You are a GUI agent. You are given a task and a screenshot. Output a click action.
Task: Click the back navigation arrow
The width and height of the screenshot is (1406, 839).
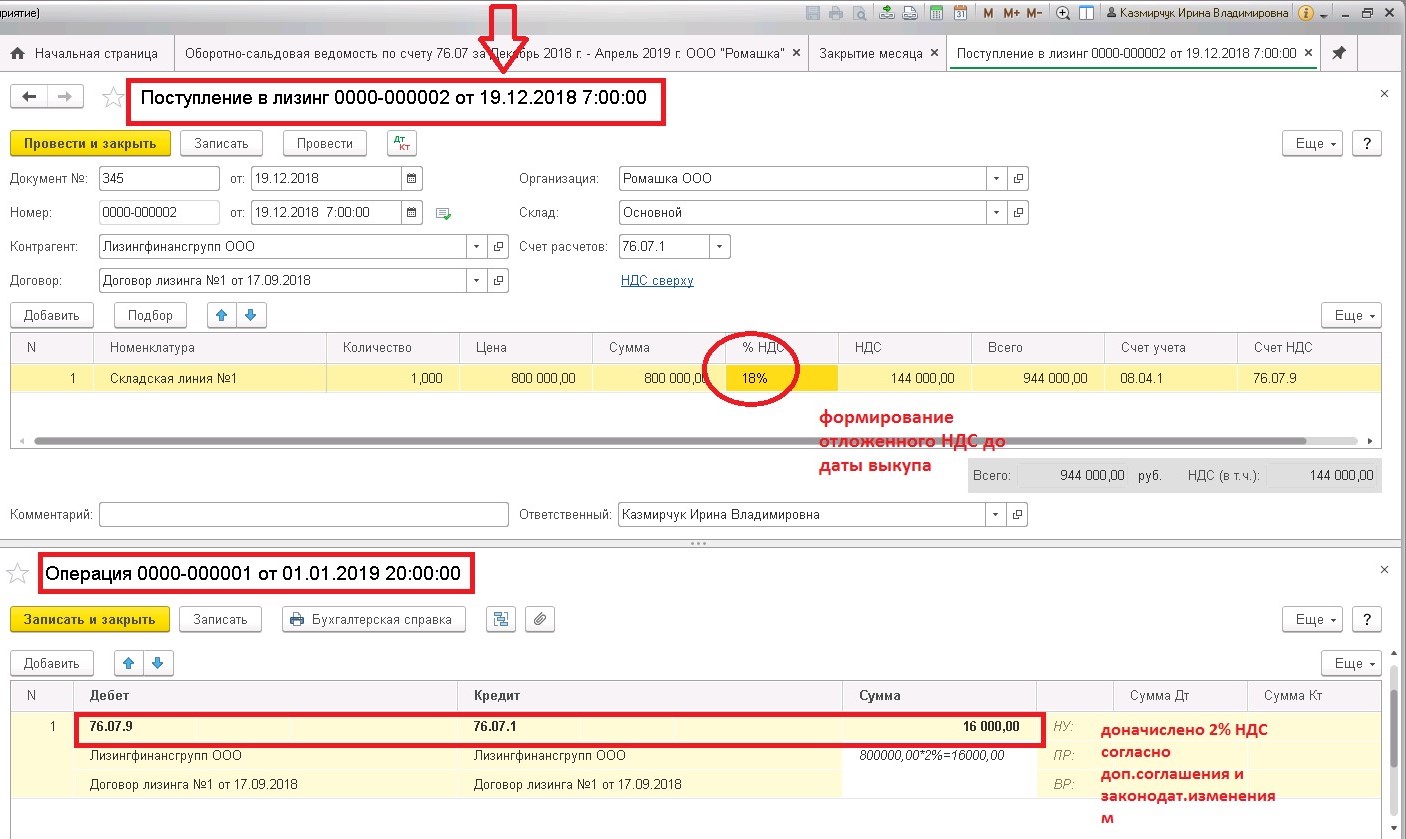coord(29,96)
